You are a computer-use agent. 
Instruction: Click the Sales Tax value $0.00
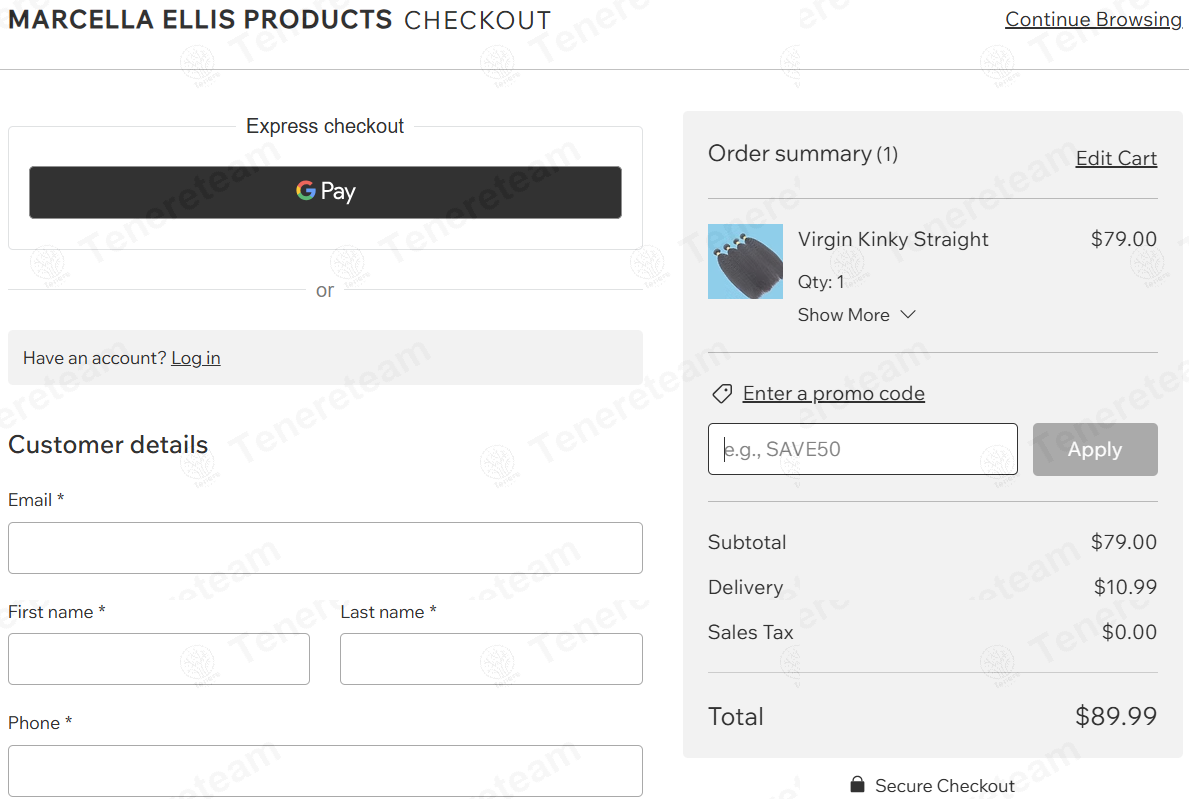click(x=1129, y=632)
